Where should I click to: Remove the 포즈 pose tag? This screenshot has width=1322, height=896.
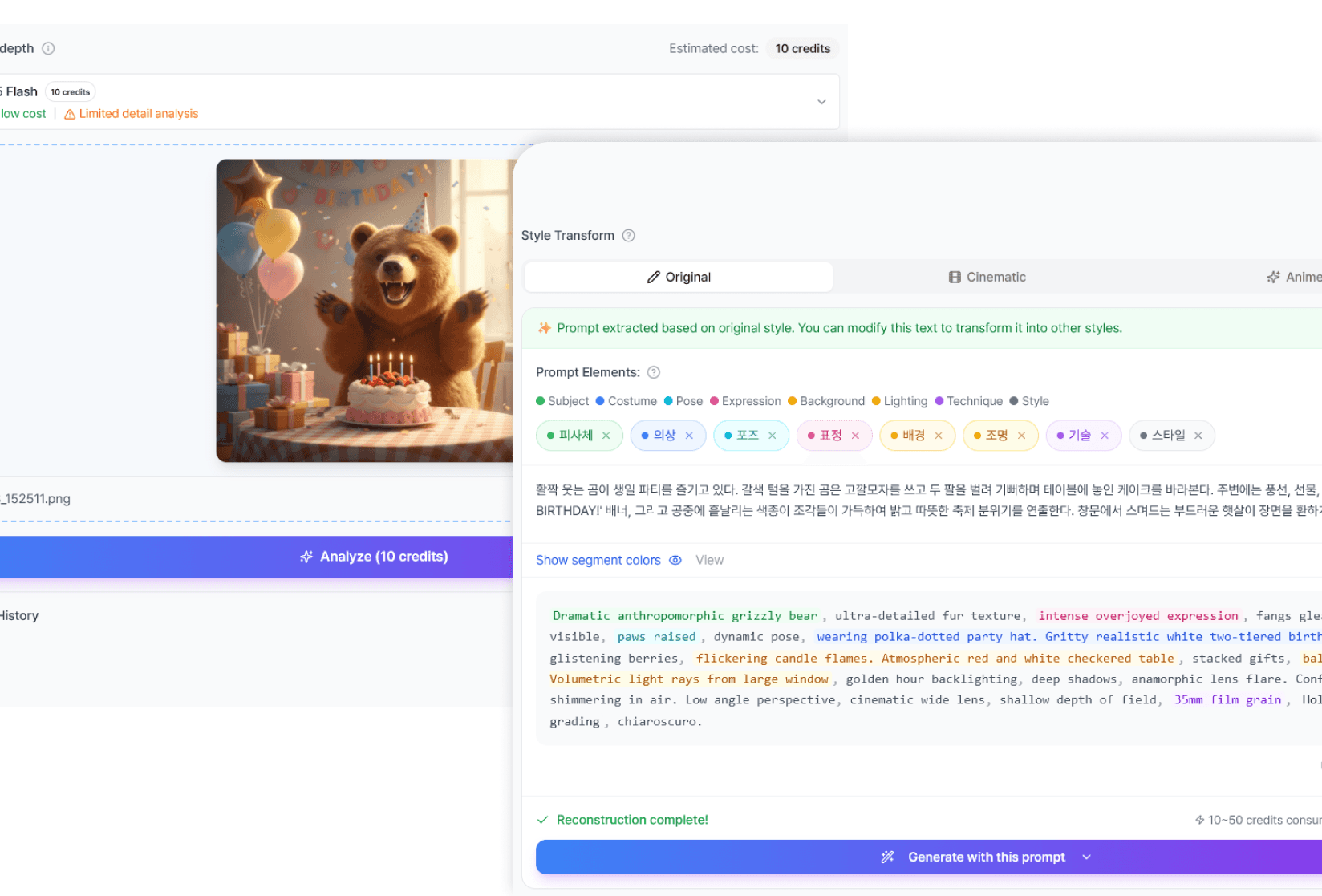tap(773, 436)
